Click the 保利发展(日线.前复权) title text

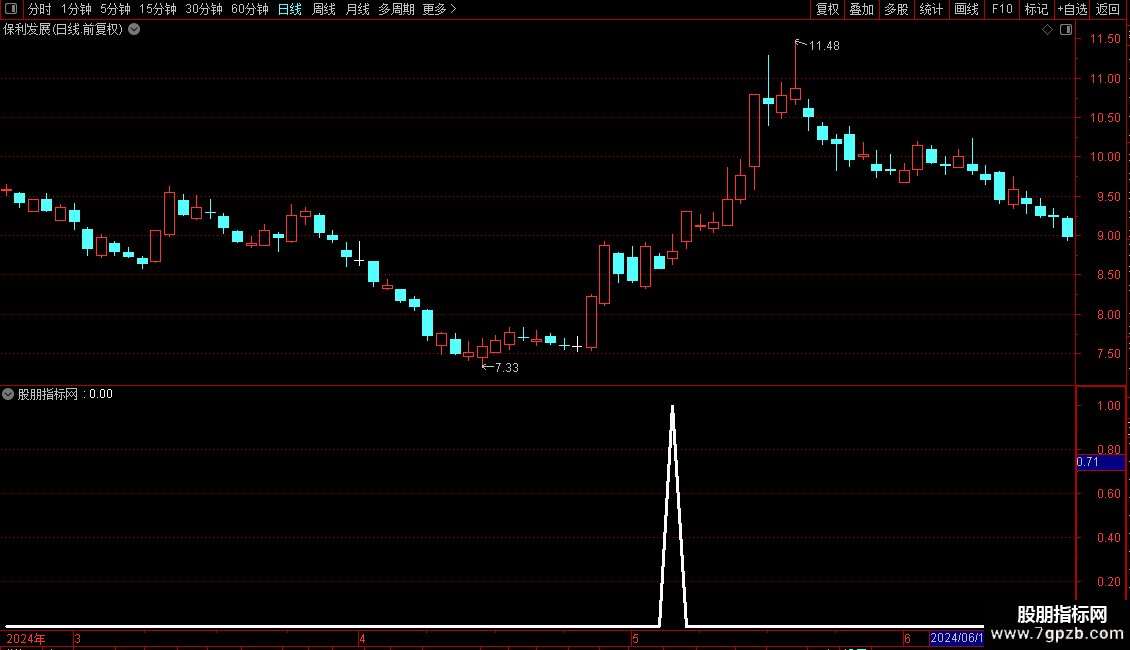[x=63, y=30]
